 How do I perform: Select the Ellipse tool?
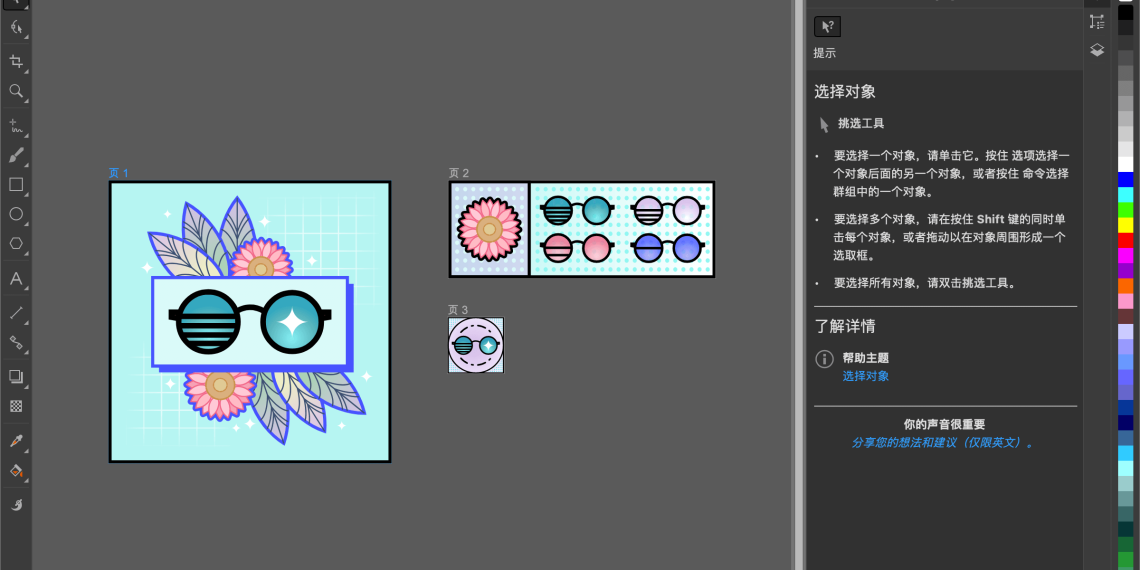(16, 214)
